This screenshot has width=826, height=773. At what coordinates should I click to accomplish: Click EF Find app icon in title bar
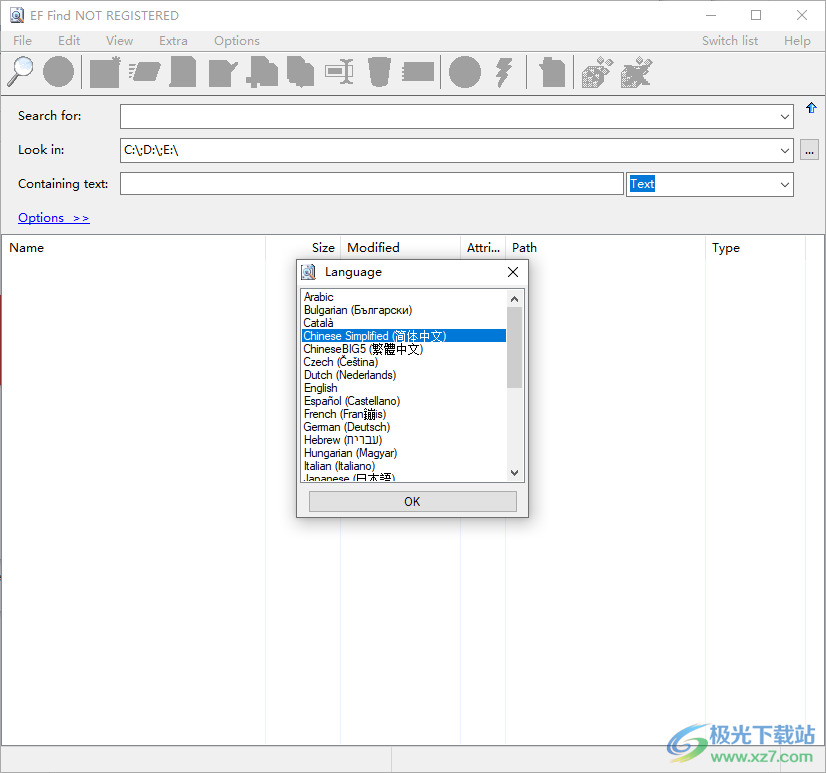coord(17,15)
